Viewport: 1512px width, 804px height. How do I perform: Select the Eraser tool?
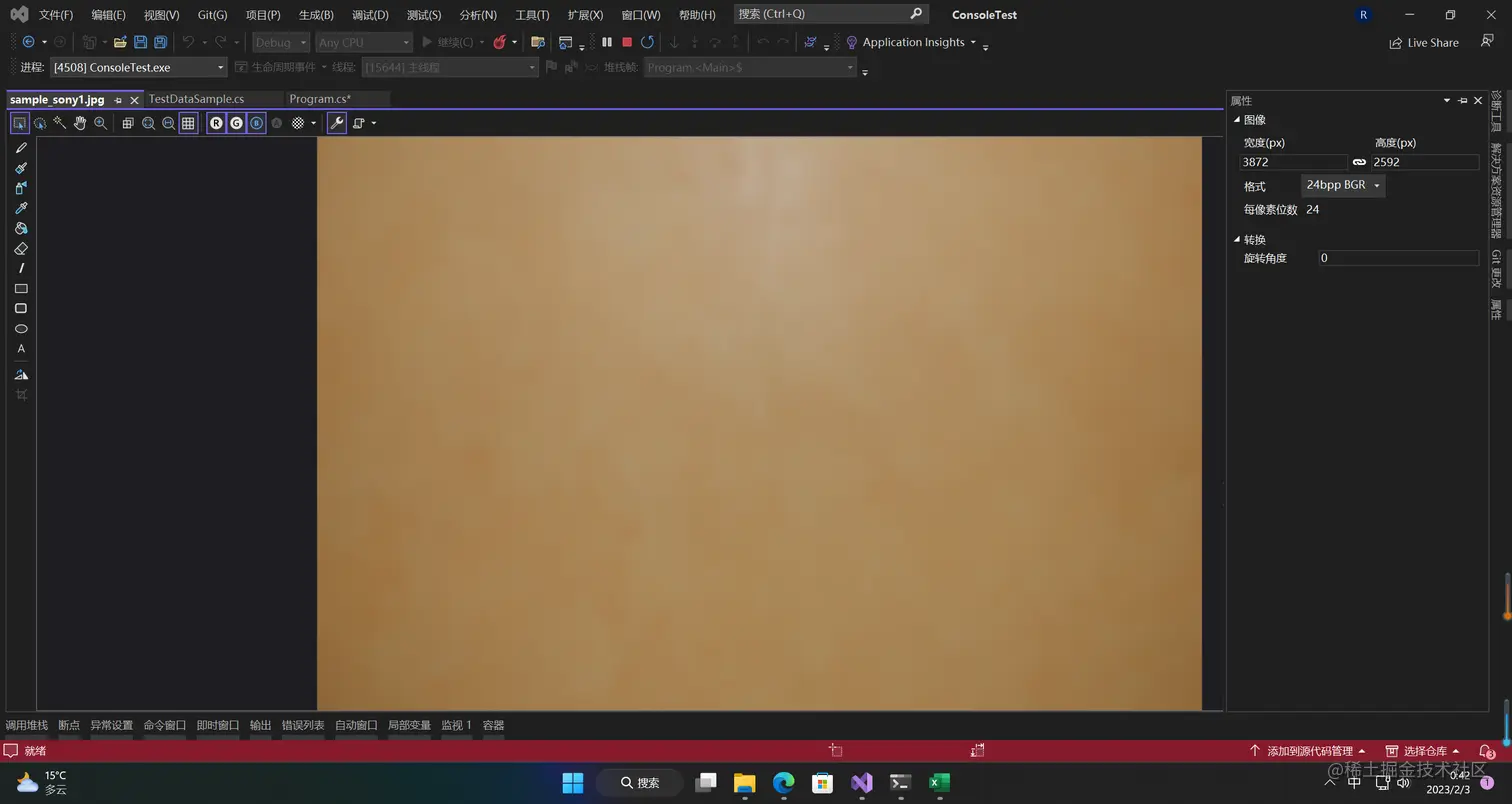coord(21,248)
